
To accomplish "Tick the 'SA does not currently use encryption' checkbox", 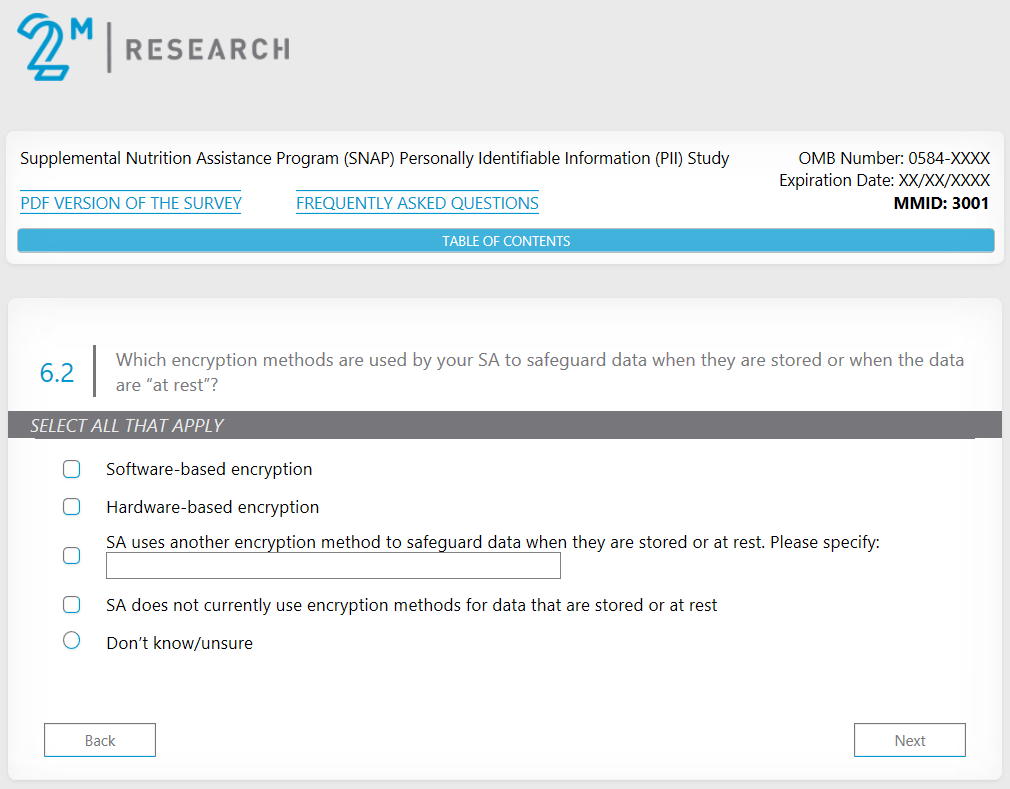I will point(71,605).
